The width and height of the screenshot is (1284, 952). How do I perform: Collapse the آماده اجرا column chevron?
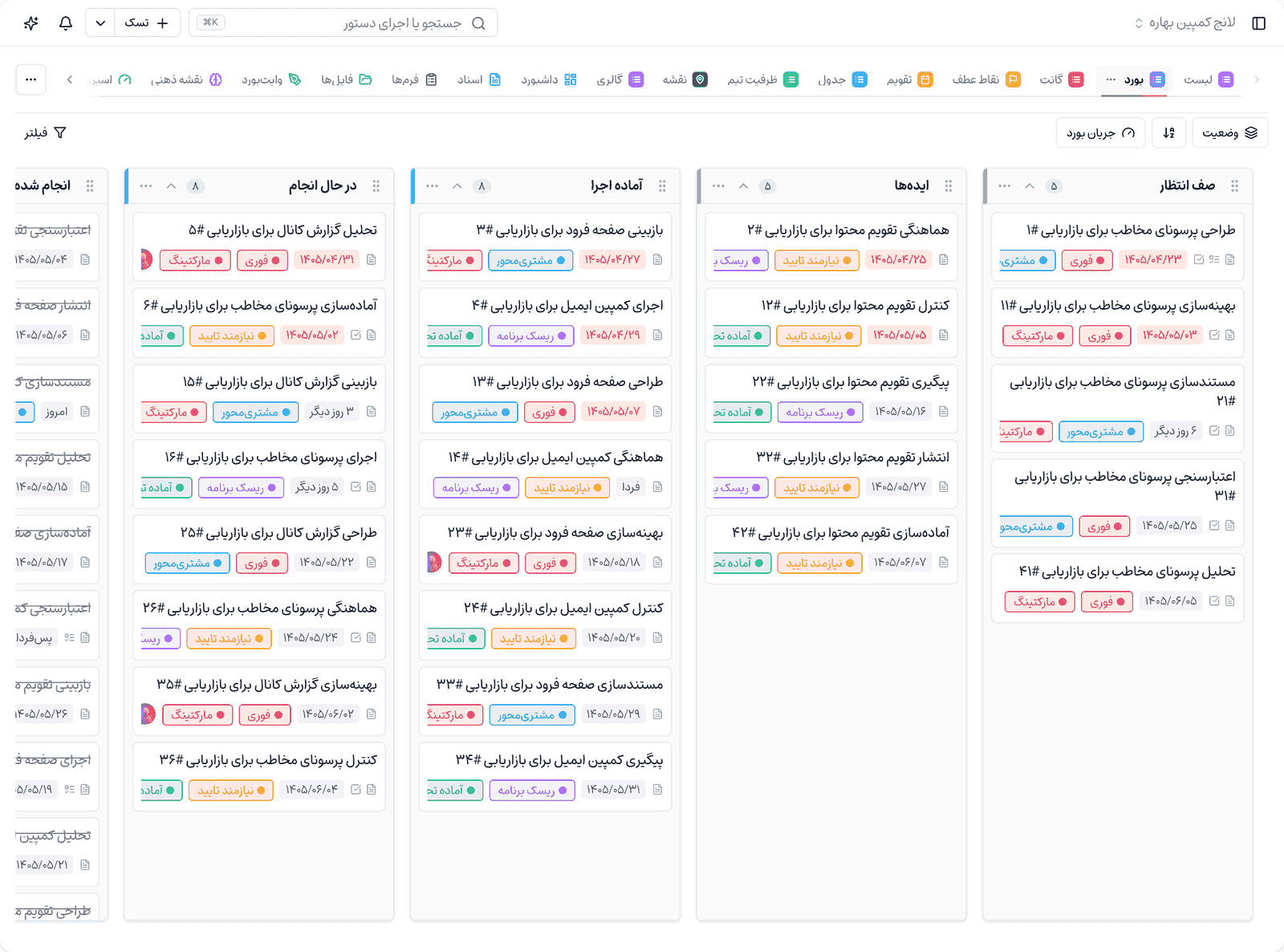point(457,186)
